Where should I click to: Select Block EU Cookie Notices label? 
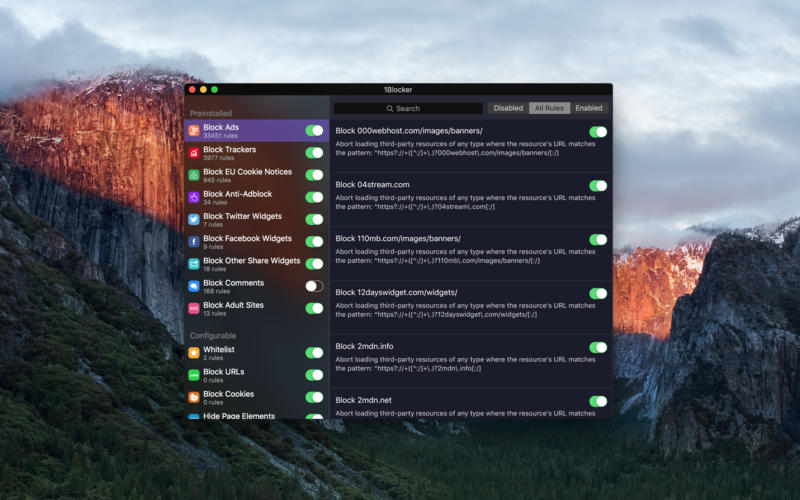click(247, 172)
